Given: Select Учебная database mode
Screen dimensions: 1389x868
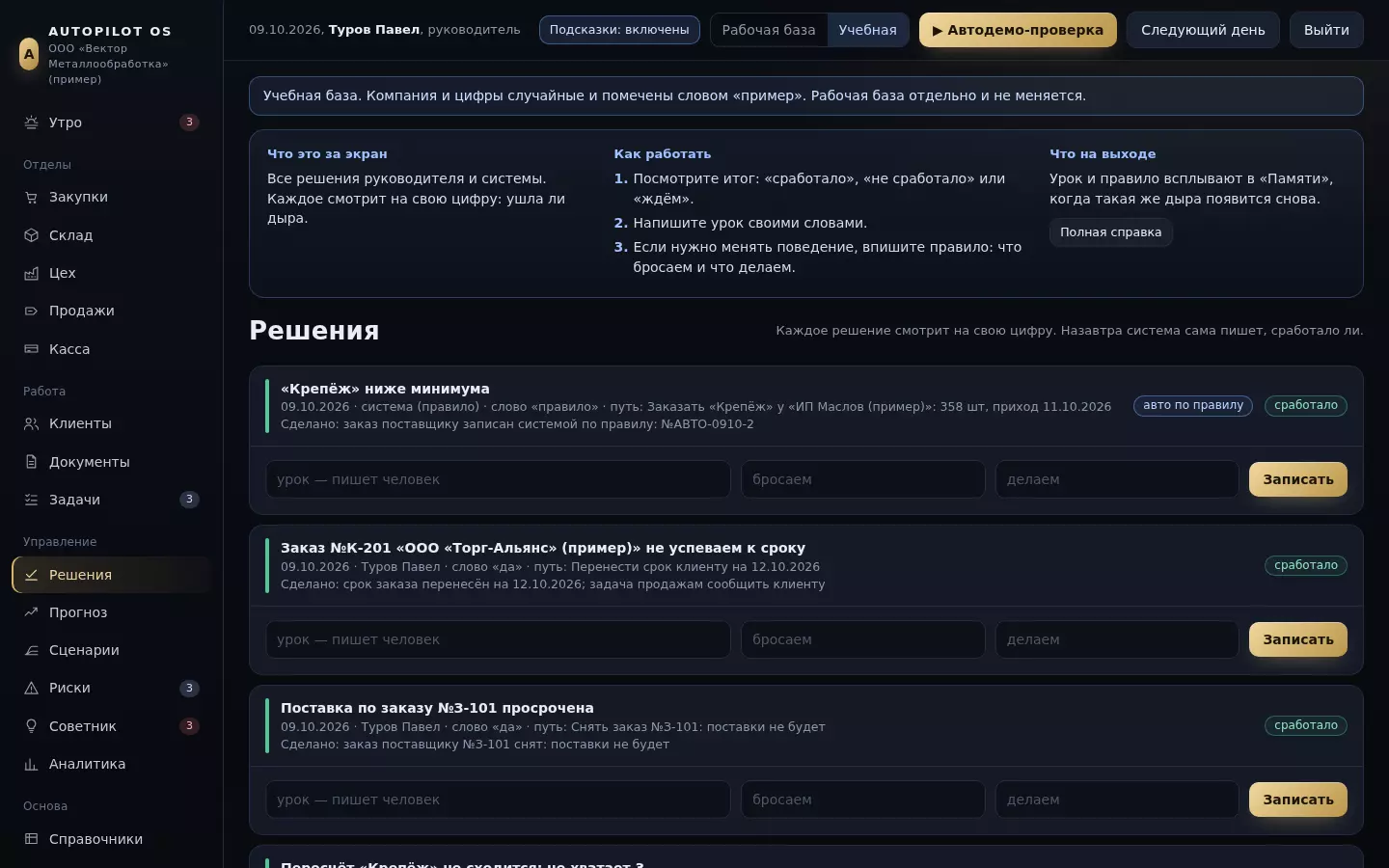Looking at the screenshot, I should [x=867, y=30].
